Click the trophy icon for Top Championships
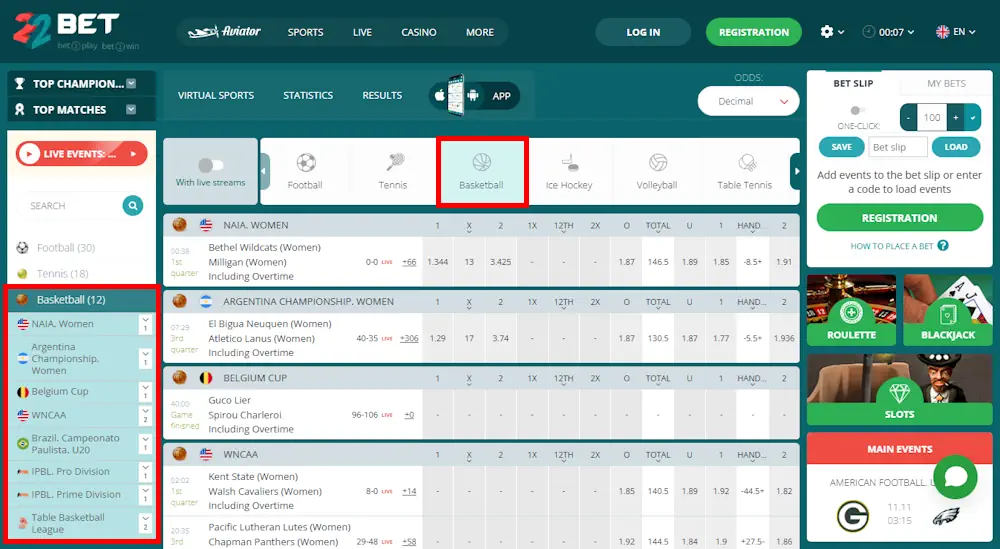Image resolution: width=1000 pixels, height=549 pixels. coord(20,84)
